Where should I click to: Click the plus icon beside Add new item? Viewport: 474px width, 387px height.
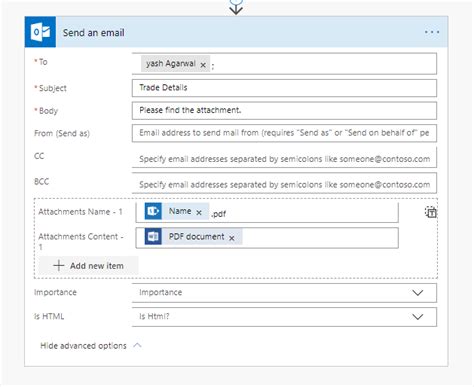click(59, 266)
